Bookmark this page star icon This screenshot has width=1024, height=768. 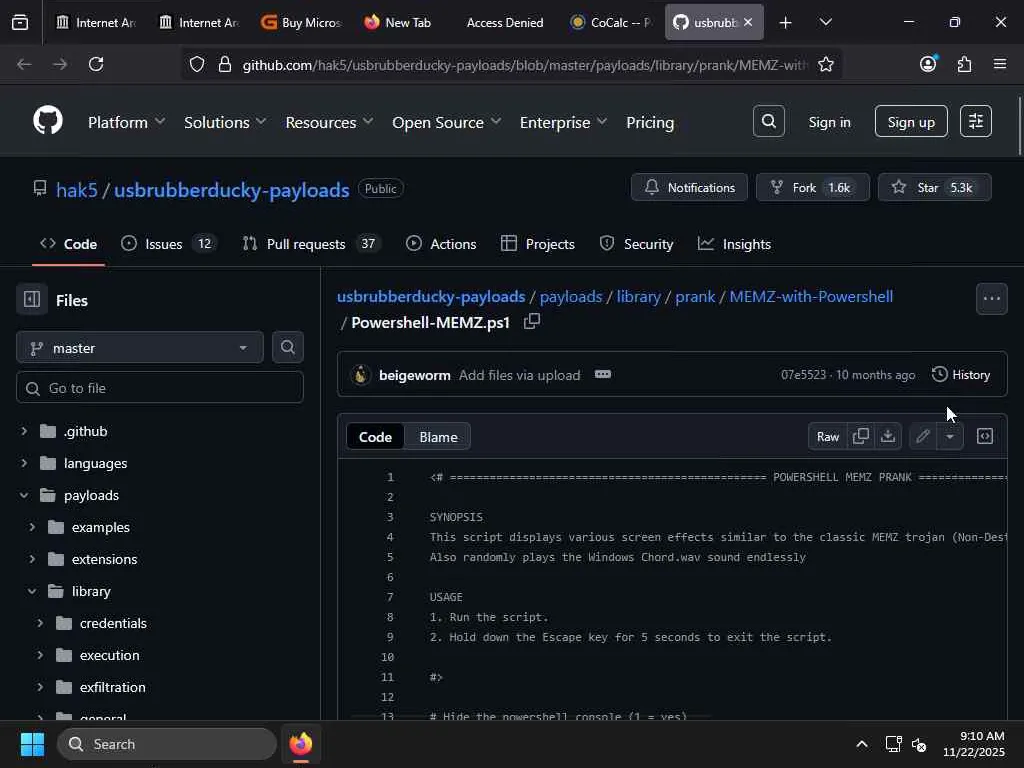pos(825,64)
